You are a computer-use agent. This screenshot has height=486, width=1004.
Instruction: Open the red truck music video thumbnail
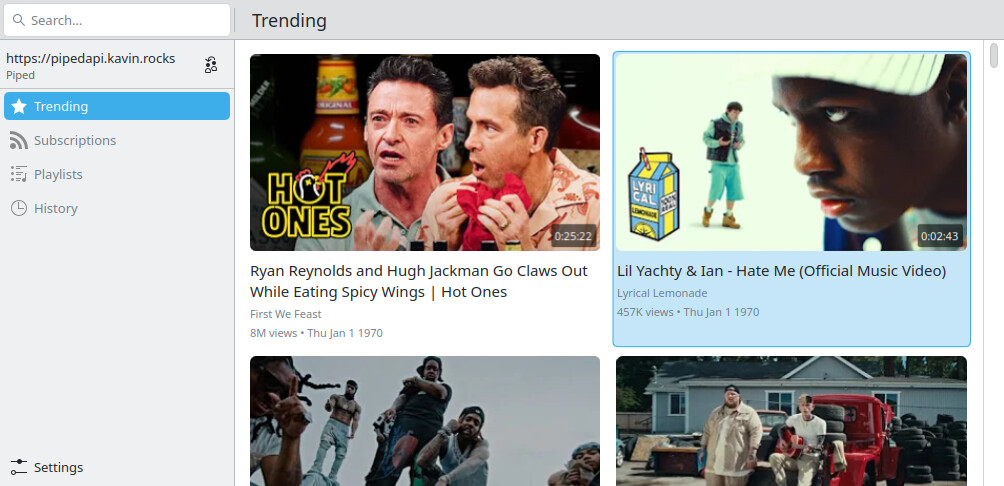tap(791, 421)
